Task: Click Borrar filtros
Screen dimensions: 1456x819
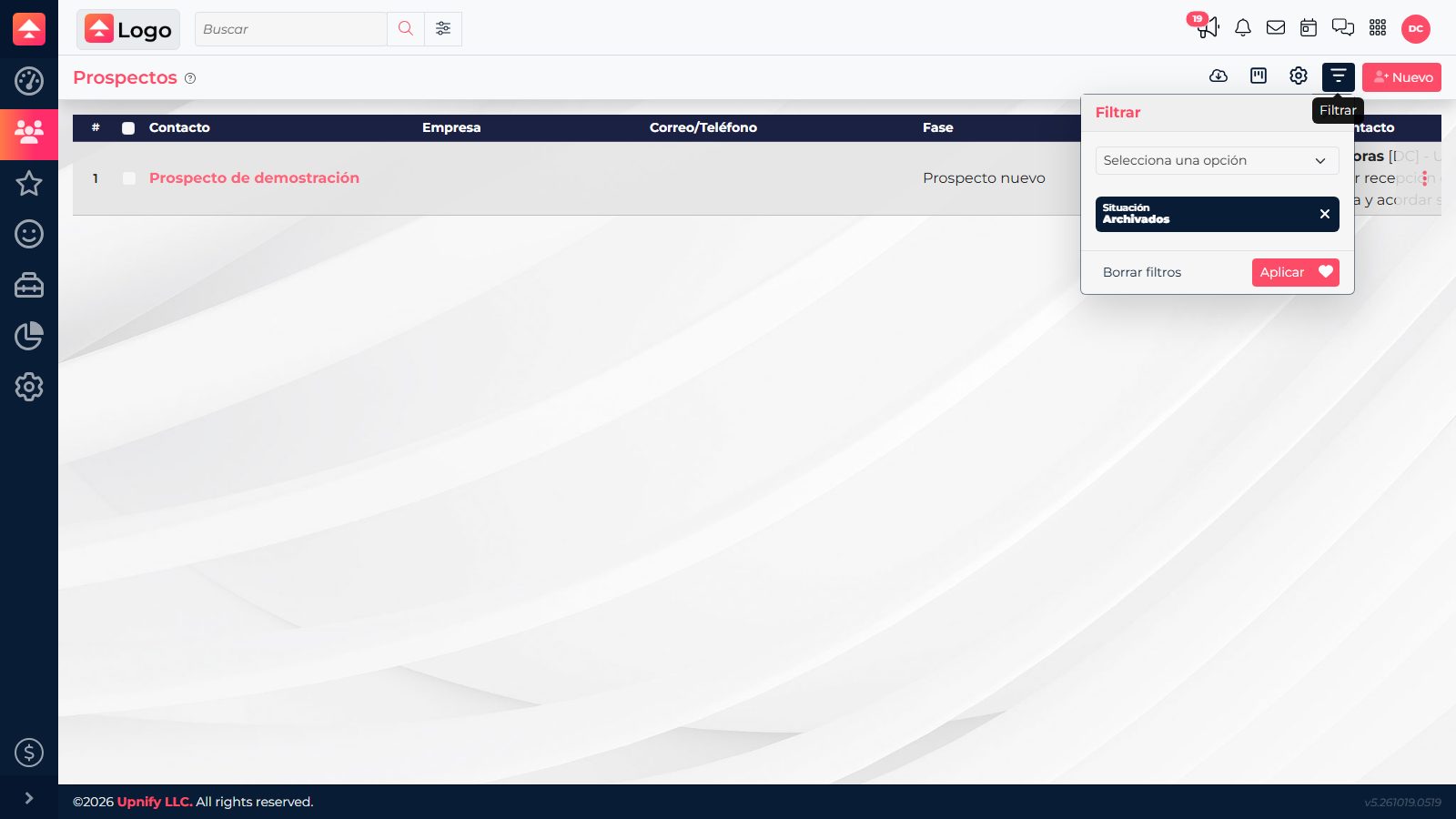Action: click(1142, 272)
